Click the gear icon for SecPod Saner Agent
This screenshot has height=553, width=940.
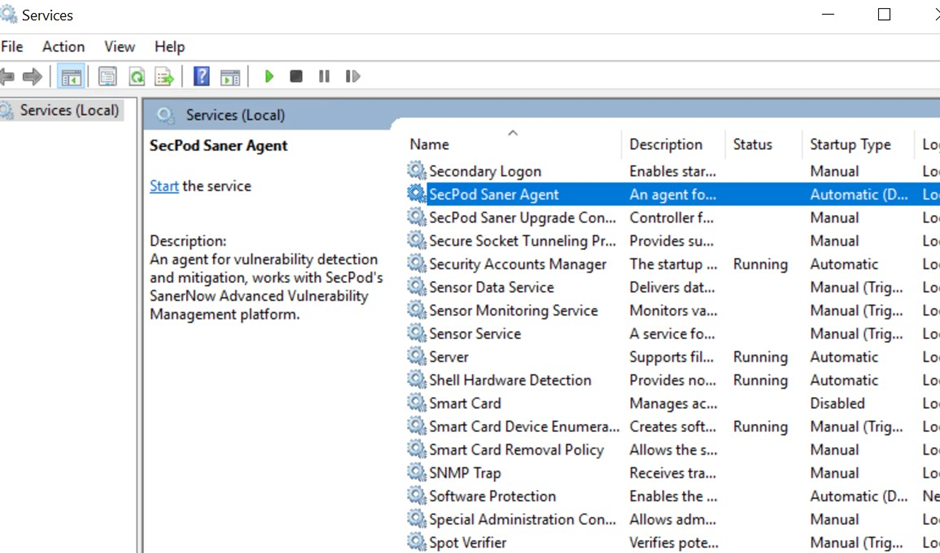[x=417, y=194]
